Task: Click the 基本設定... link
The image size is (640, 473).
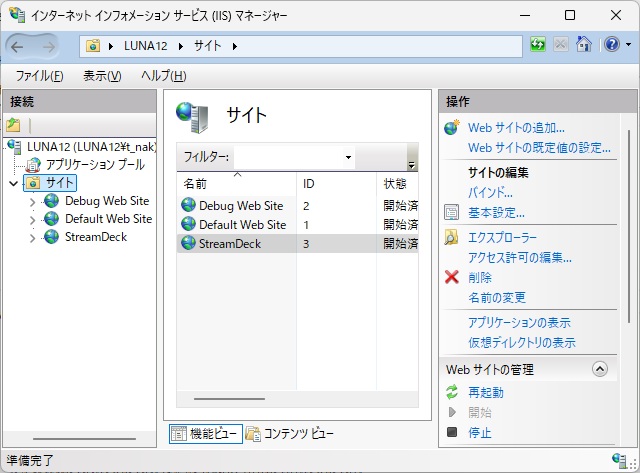Action: click(x=496, y=212)
